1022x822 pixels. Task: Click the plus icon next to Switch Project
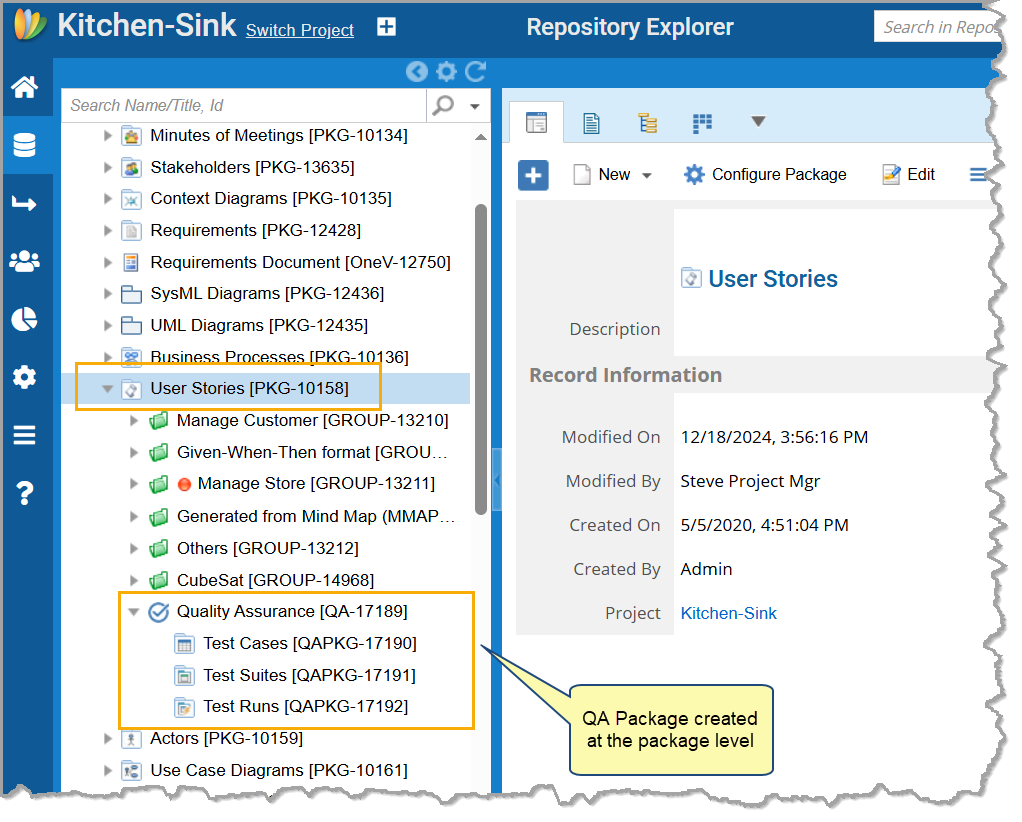tap(387, 27)
